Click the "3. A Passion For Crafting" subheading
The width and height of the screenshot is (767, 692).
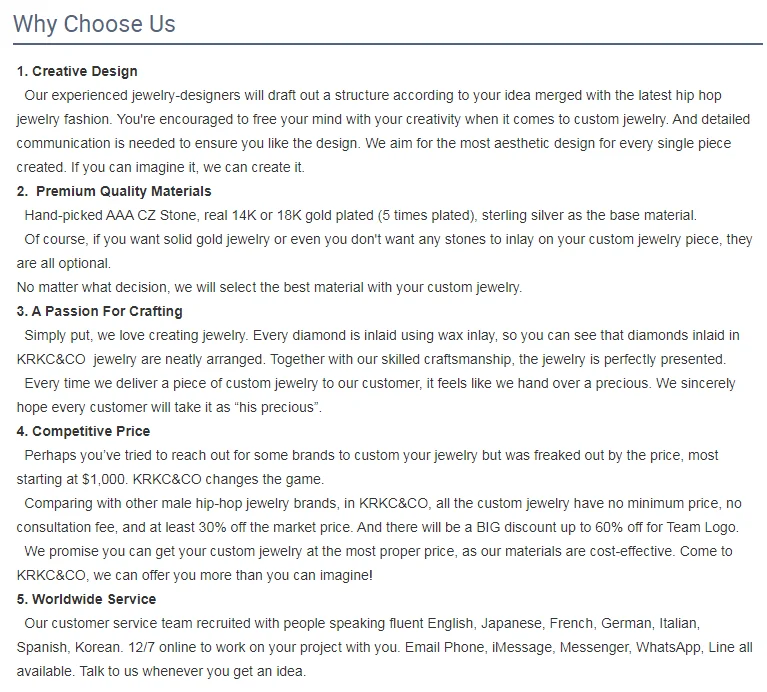tap(99, 311)
